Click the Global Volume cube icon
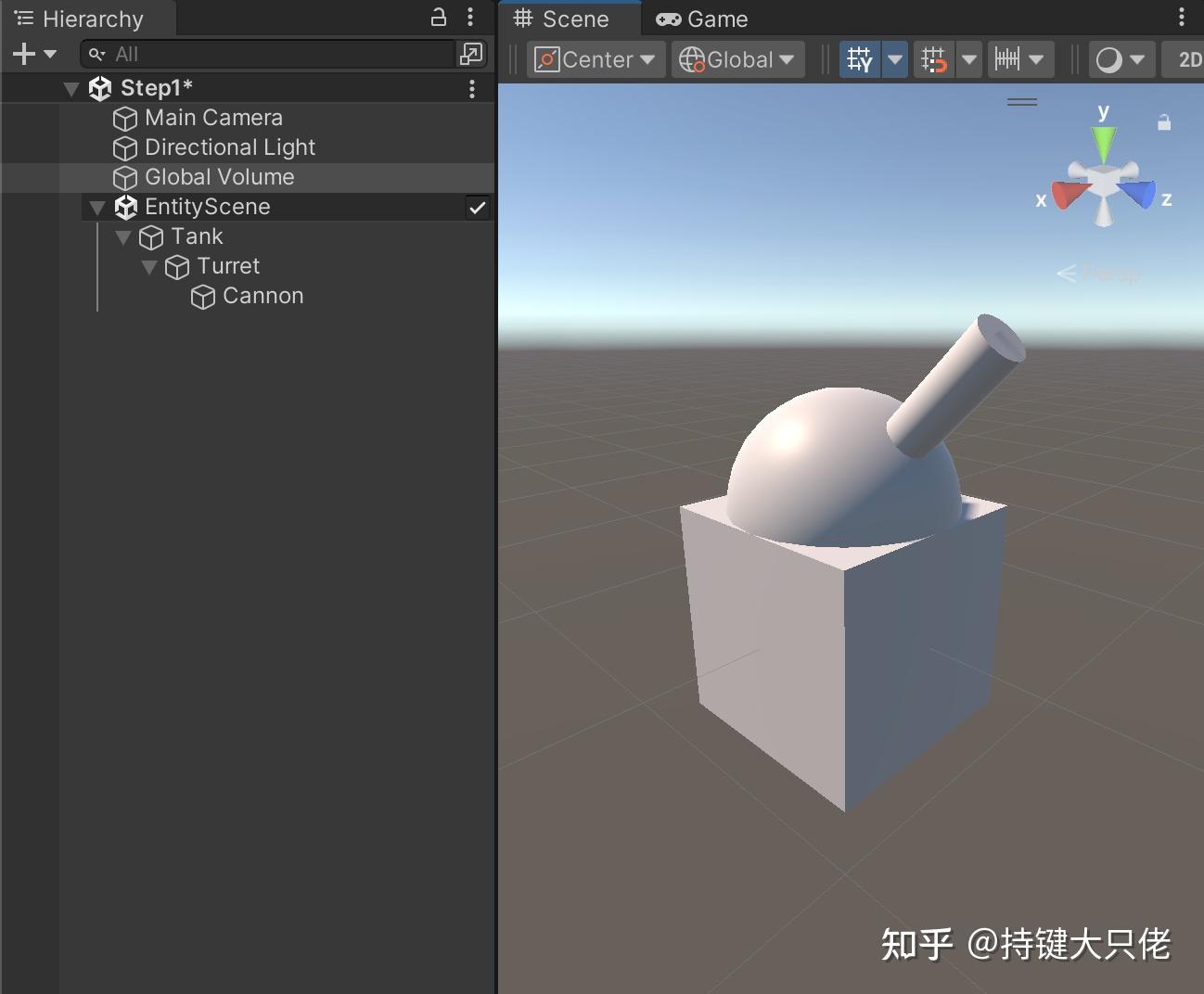 pos(125,178)
